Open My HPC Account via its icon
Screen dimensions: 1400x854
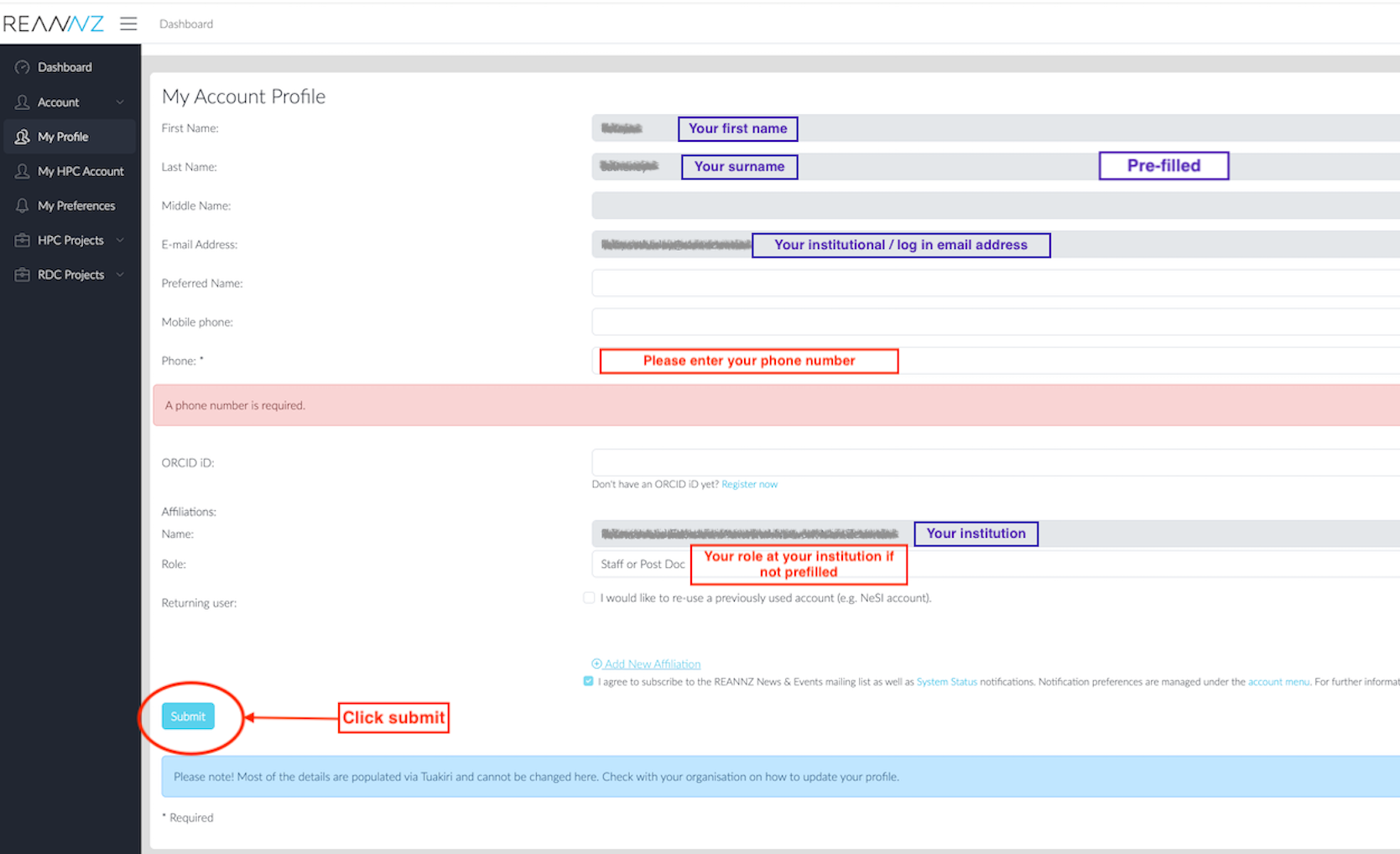tap(22, 170)
